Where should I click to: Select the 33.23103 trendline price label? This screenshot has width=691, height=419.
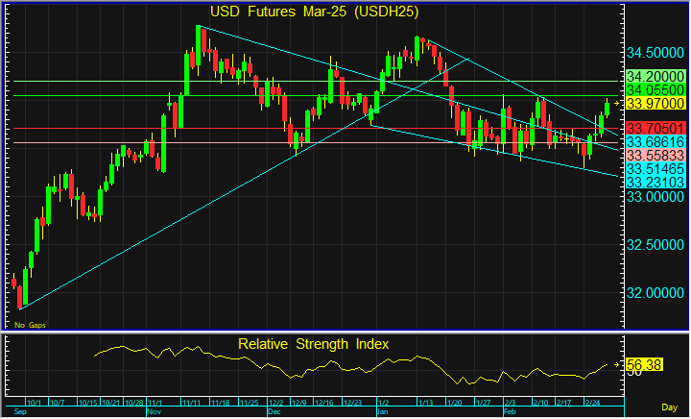654,183
